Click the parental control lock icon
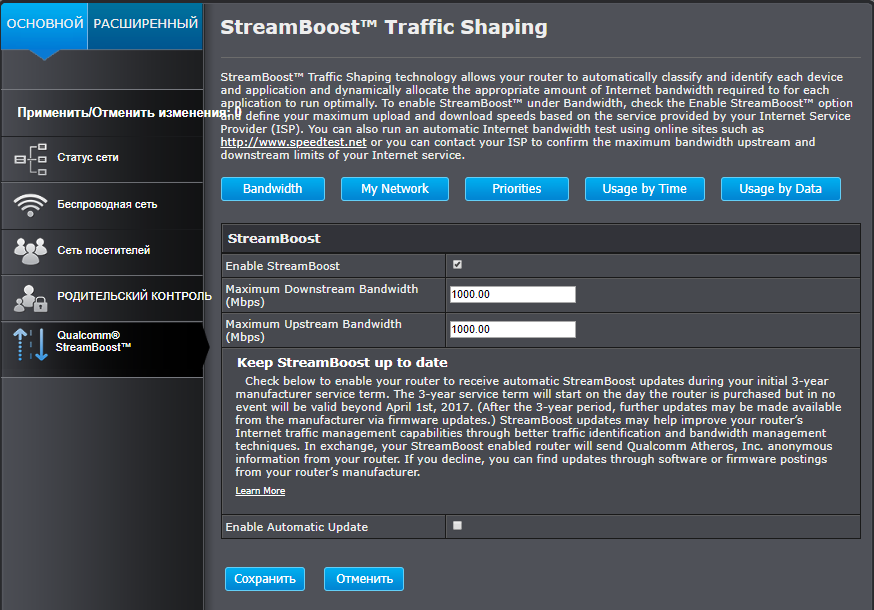This screenshot has width=874, height=610. tap(30, 298)
